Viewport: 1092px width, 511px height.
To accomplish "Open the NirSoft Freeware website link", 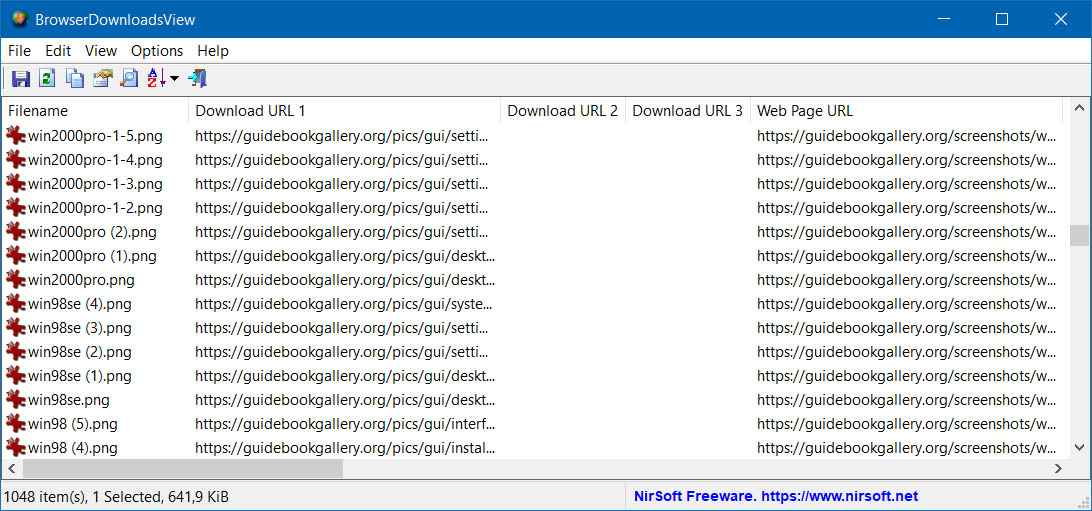I will point(776,496).
